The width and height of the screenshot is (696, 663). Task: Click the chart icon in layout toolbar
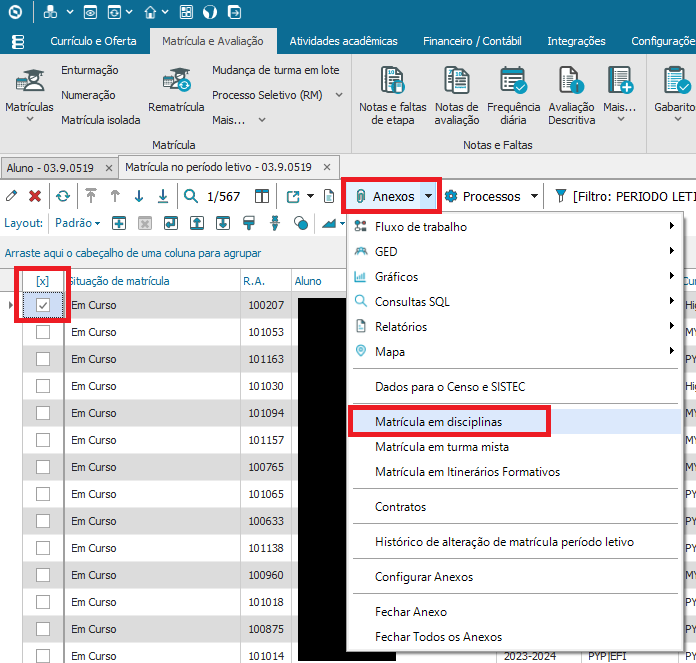[x=329, y=223]
